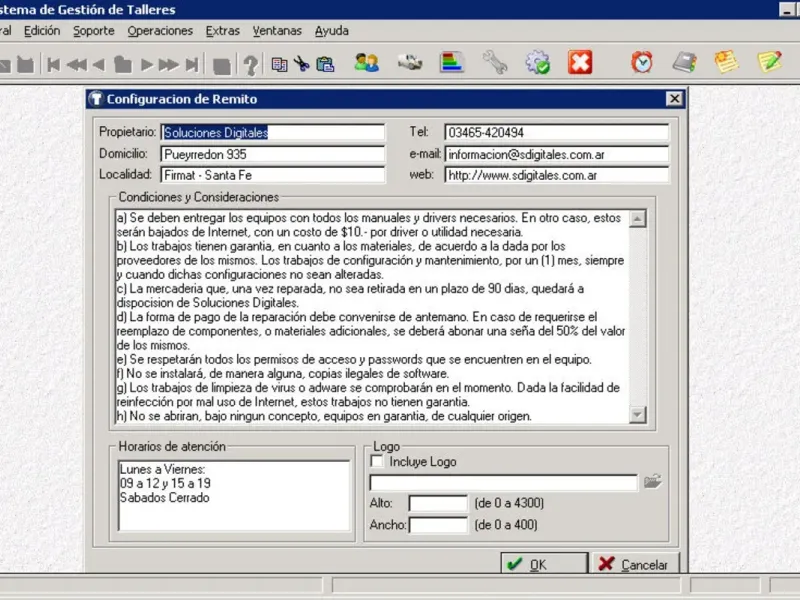Click the folder icon between navigation arrows
This screenshot has height=600, width=800.
point(122,65)
